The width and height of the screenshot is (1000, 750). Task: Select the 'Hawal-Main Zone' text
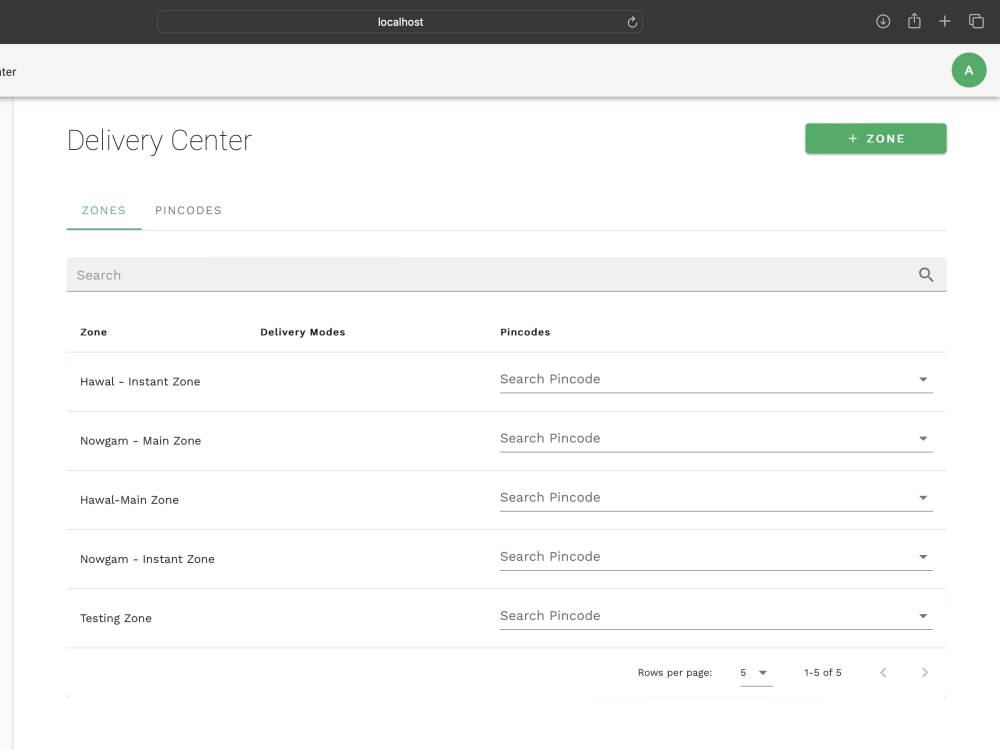pyautogui.click(x=129, y=500)
